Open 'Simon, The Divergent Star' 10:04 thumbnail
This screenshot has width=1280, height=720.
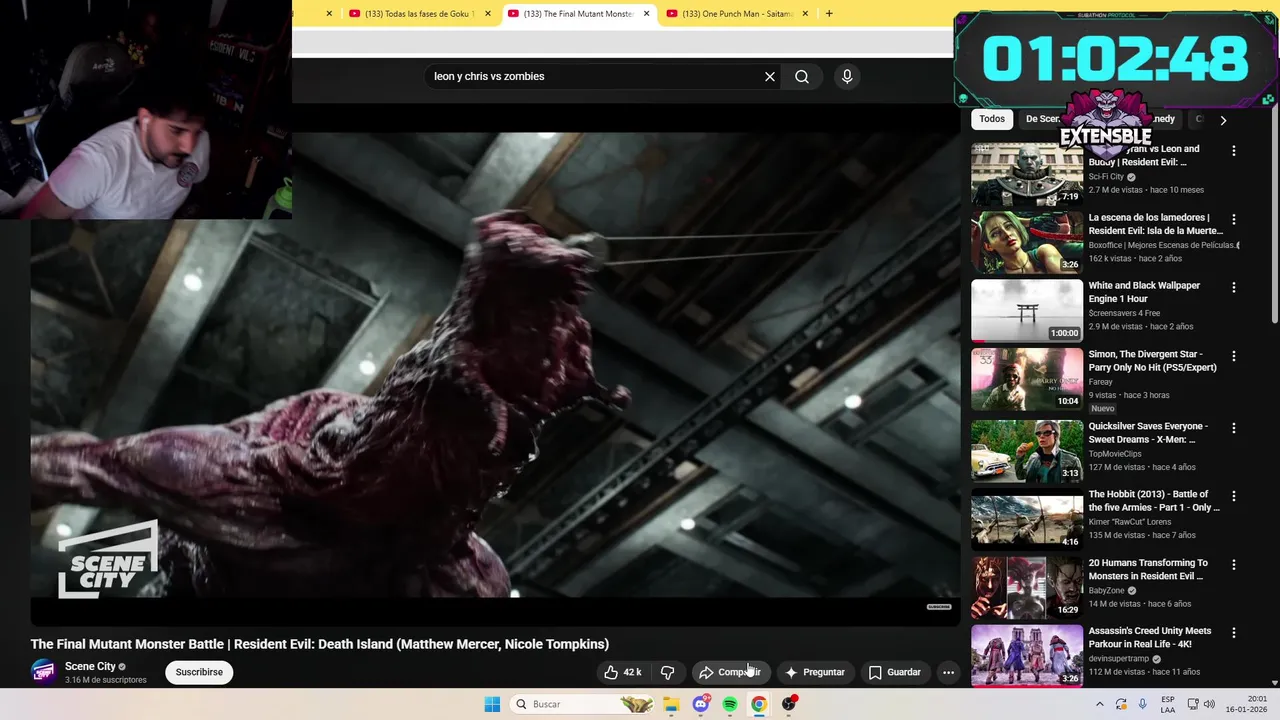click(x=1027, y=379)
